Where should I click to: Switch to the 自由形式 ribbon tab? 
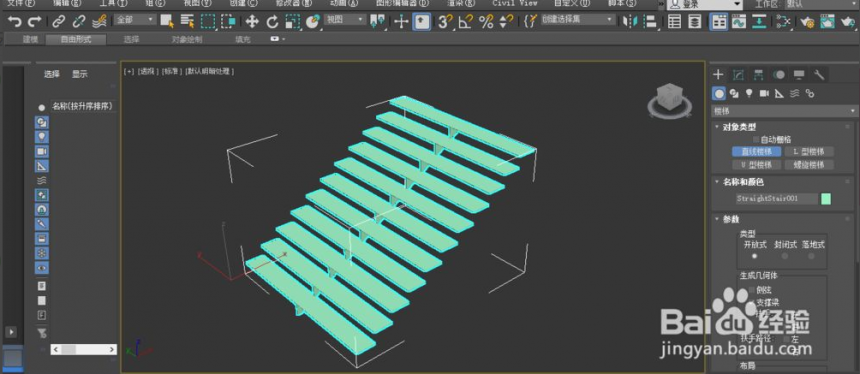pos(76,39)
